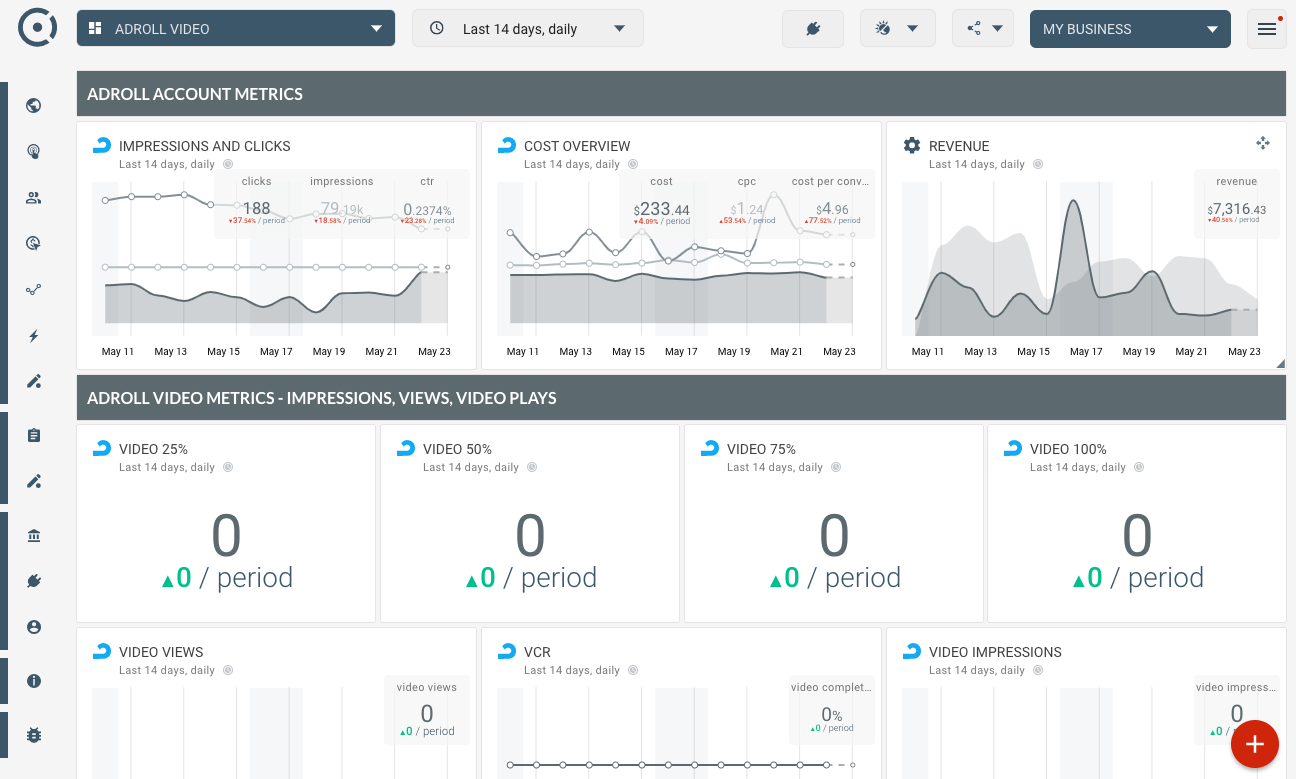Click the impressions value 79.19k
Viewport: 1296px width, 779px height.
[341, 209]
